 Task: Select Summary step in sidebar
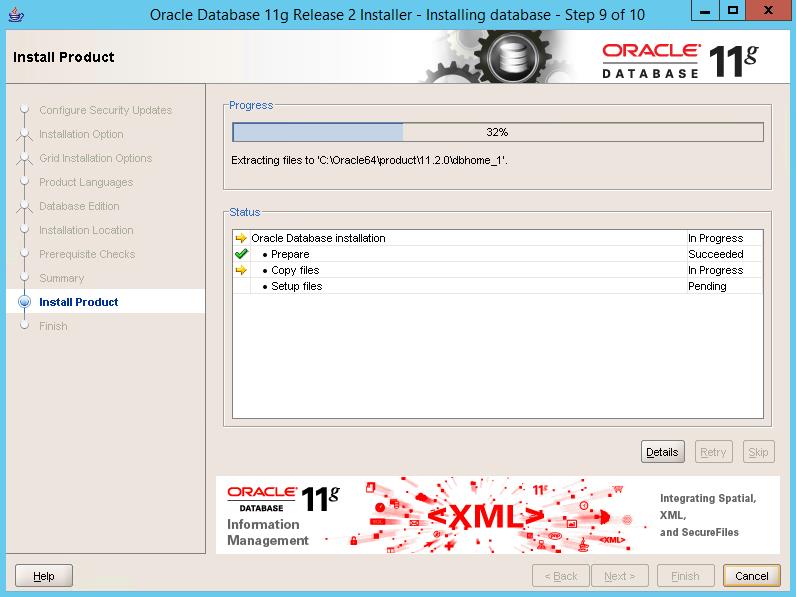coord(61,278)
